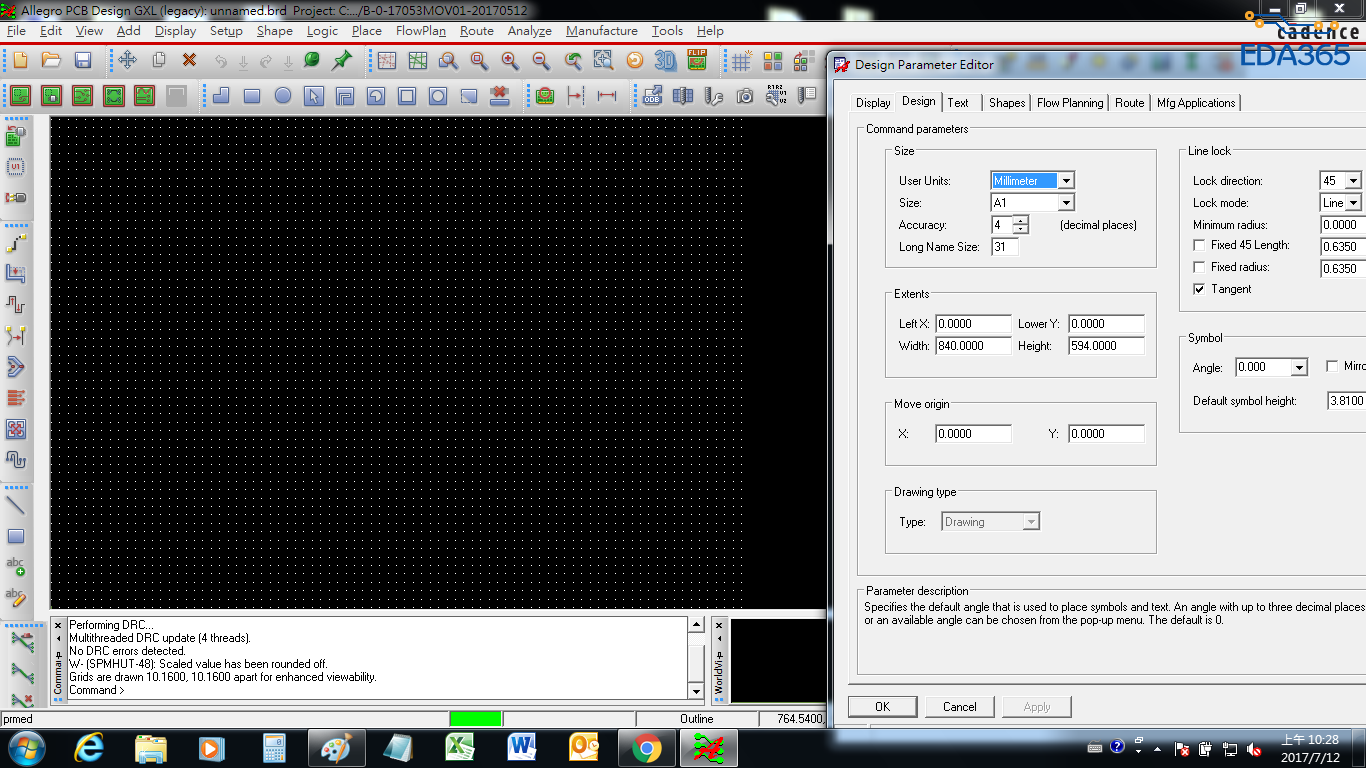
Task: Save the board with the floppy icon
Action: (x=83, y=61)
